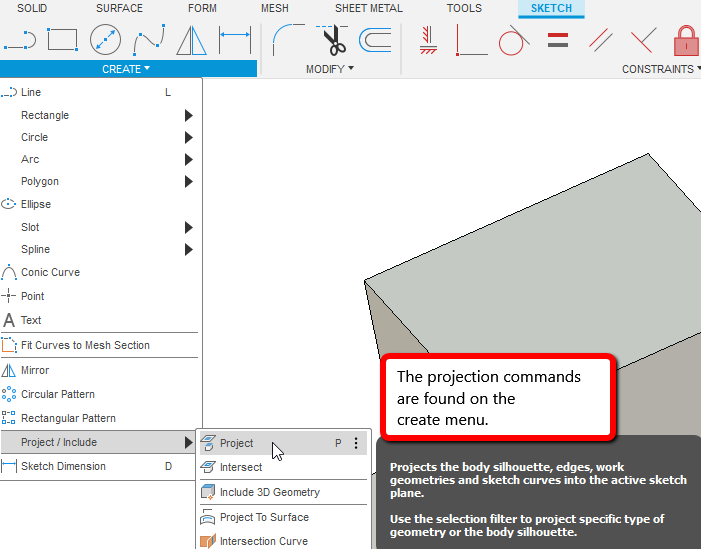Viewport: 701px width, 549px height.
Task: Select the Center Diameter Circle toolbar icon
Action: (105, 40)
